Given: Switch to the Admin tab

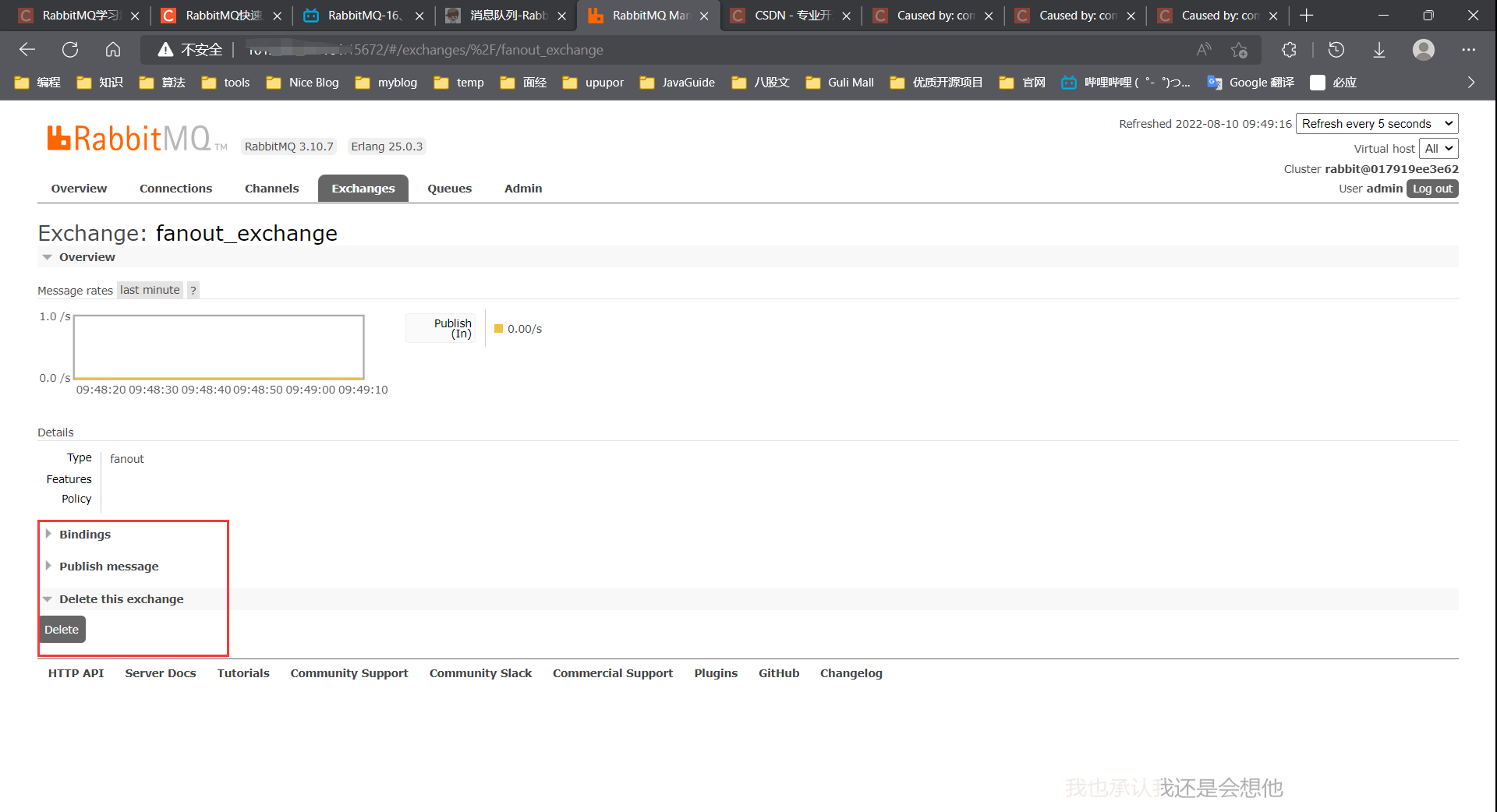Looking at the screenshot, I should 522,189.
